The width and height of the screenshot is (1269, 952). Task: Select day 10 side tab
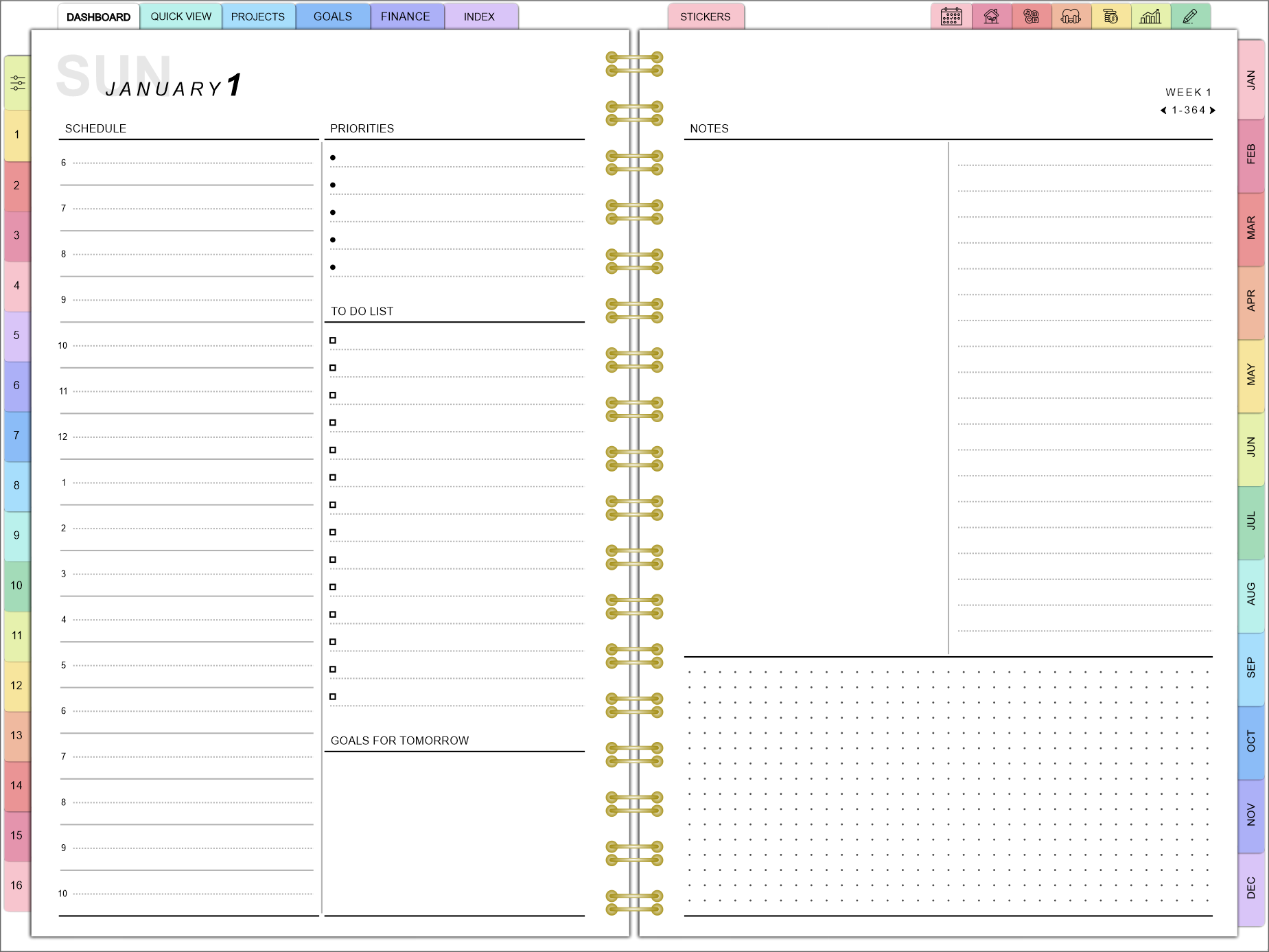tap(16, 585)
